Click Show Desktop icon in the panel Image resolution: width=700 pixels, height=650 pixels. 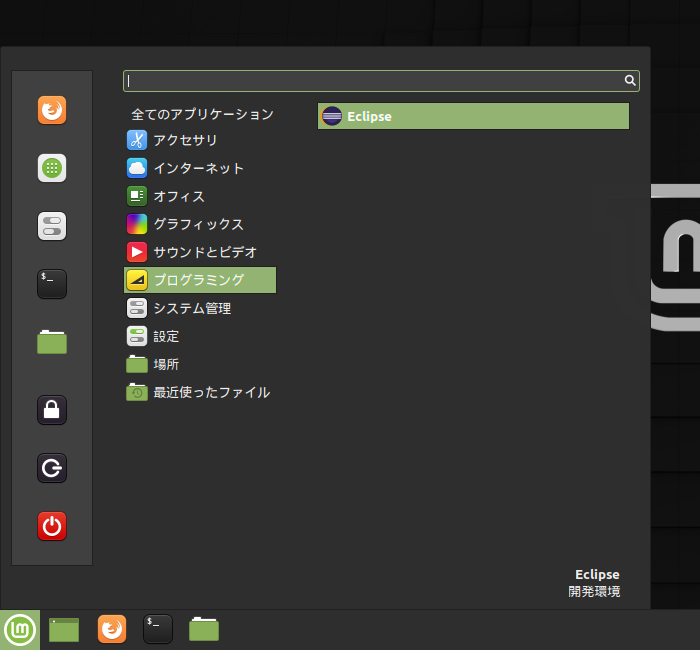pos(64,630)
